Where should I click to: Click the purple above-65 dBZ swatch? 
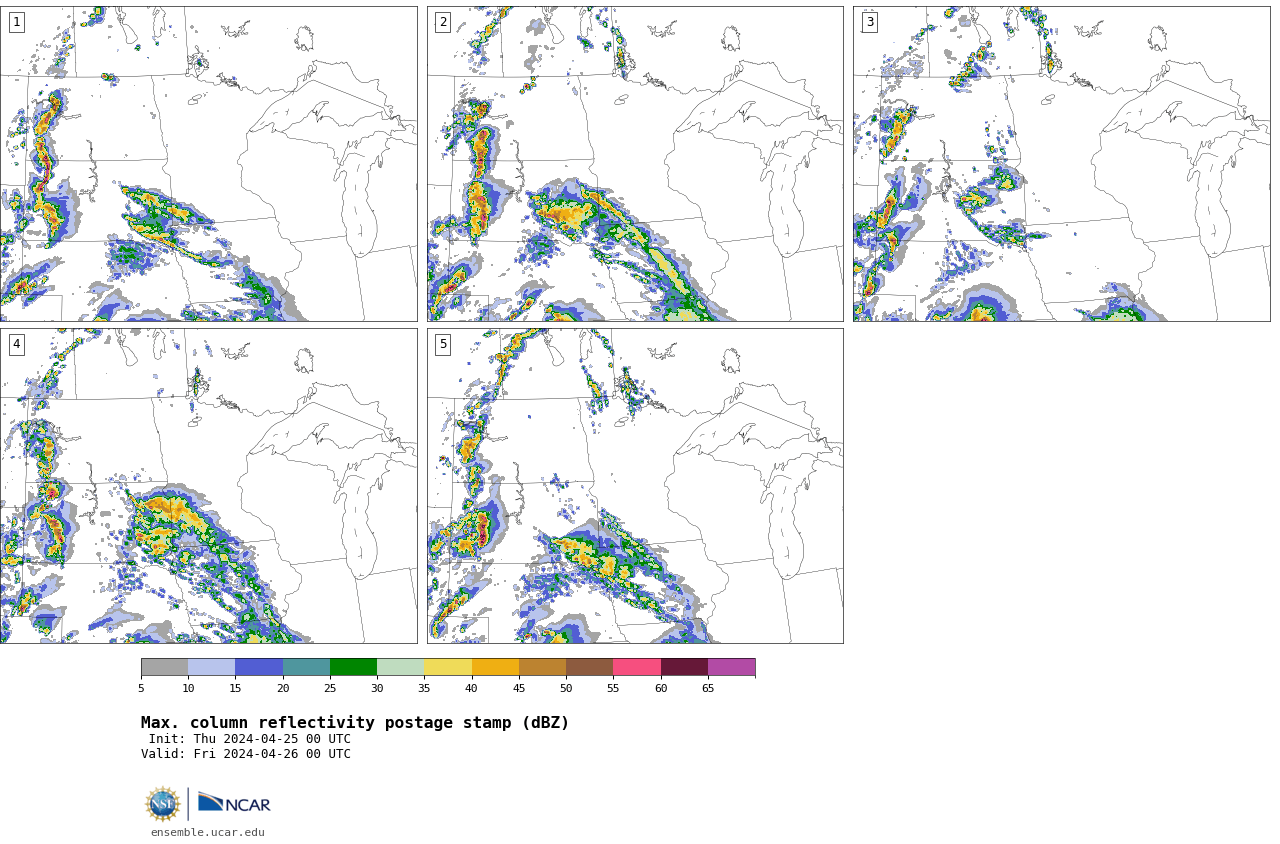731,667
